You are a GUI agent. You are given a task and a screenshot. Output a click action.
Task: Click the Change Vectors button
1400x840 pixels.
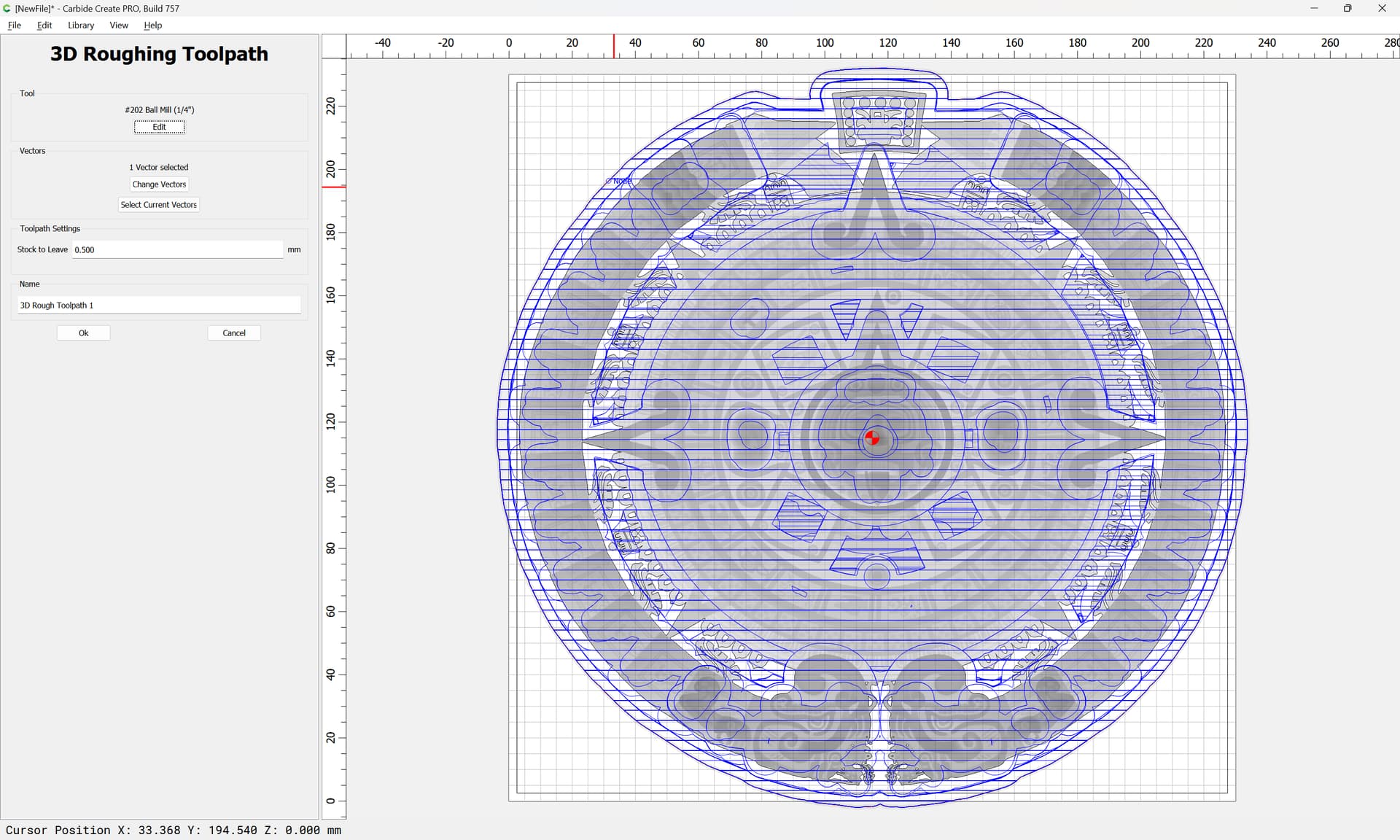click(159, 184)
